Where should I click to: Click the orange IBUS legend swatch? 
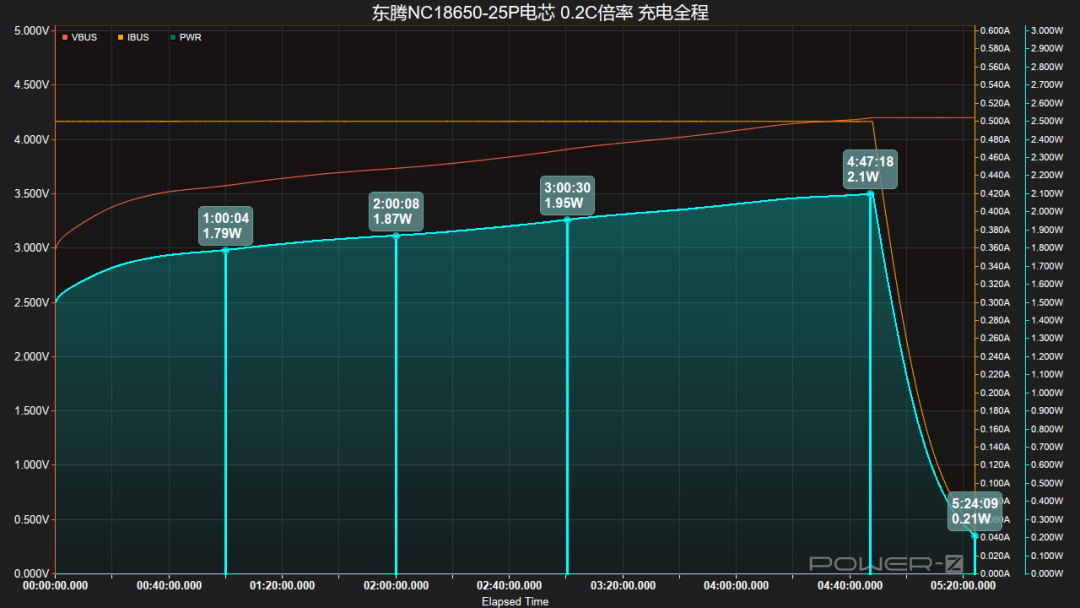pos(121,37)
